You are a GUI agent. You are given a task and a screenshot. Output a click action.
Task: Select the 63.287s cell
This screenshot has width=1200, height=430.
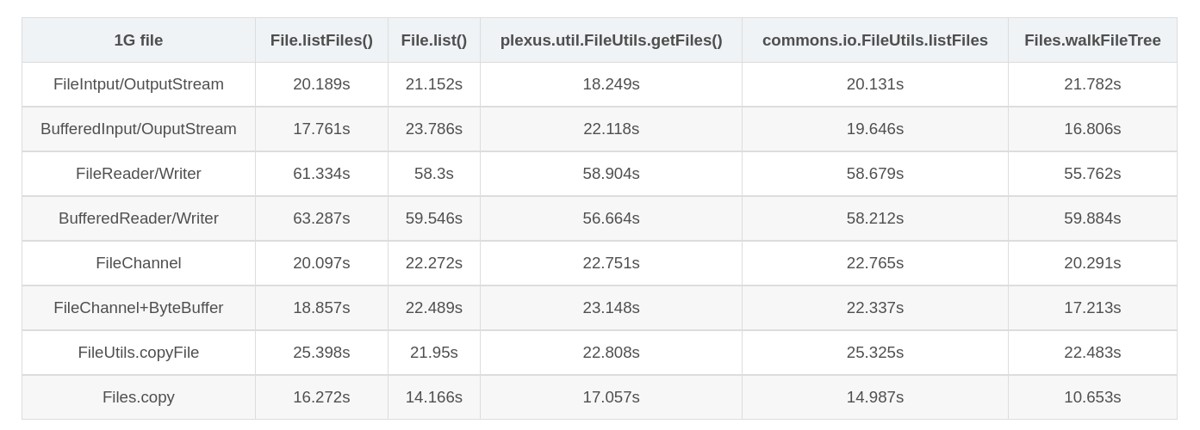321,218
